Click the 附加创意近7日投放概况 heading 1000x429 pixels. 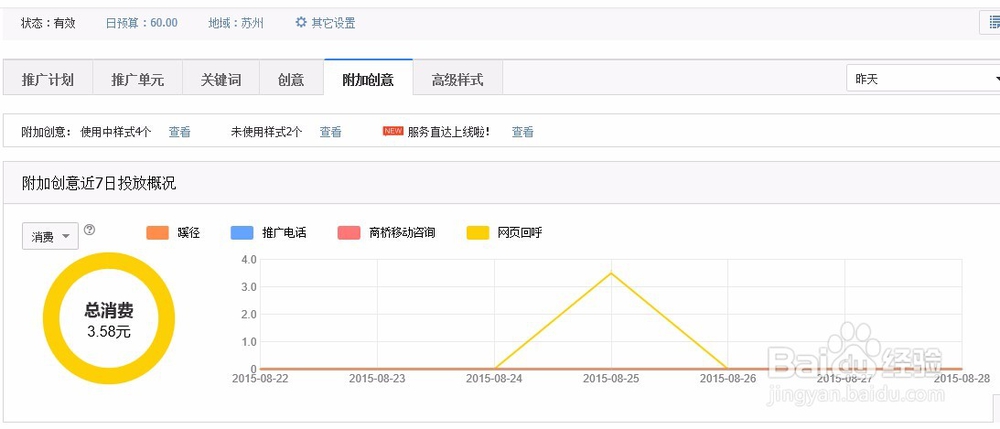point(99,184)
